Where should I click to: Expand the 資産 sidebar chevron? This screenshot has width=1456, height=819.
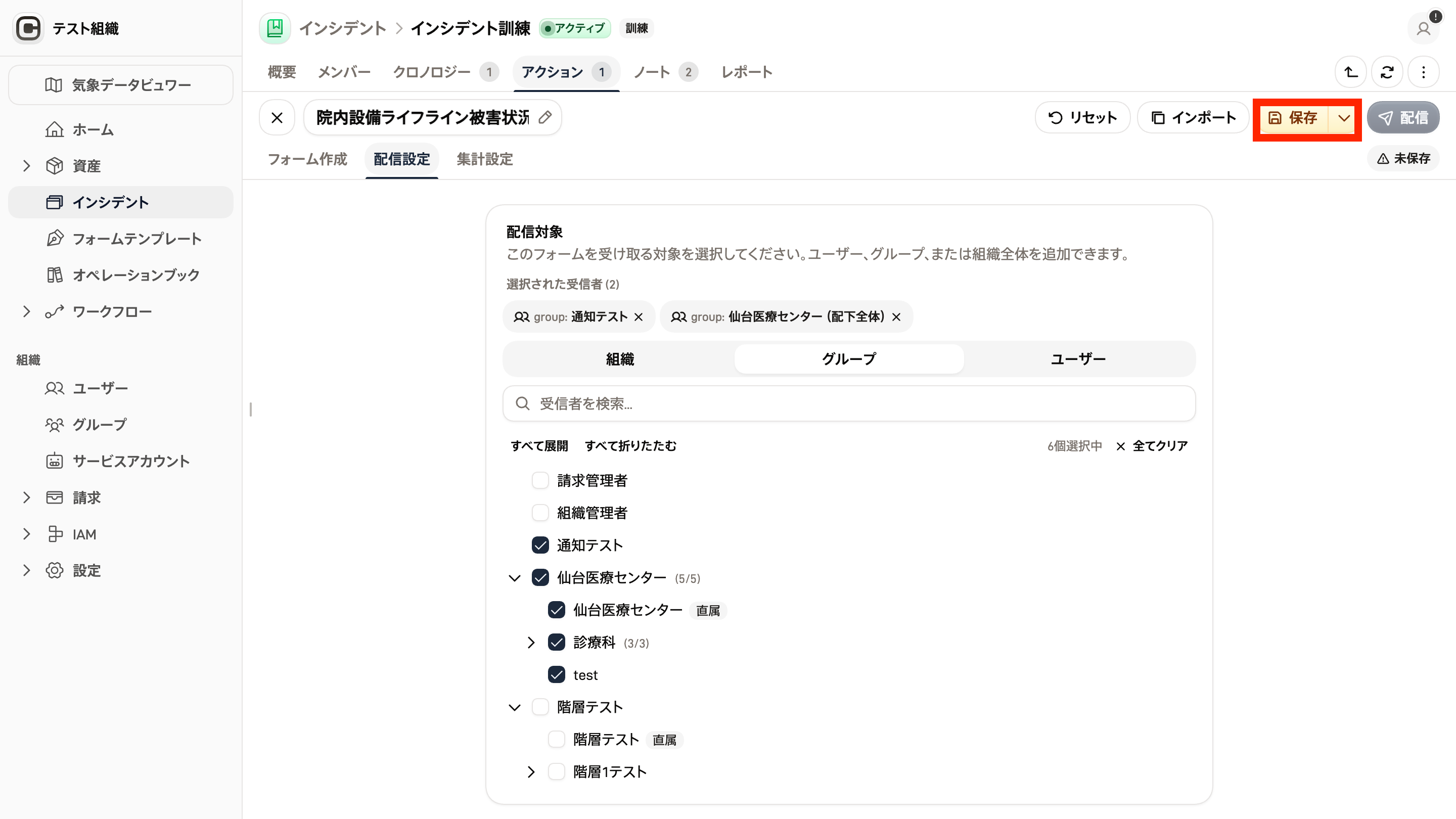pos(26,166)
